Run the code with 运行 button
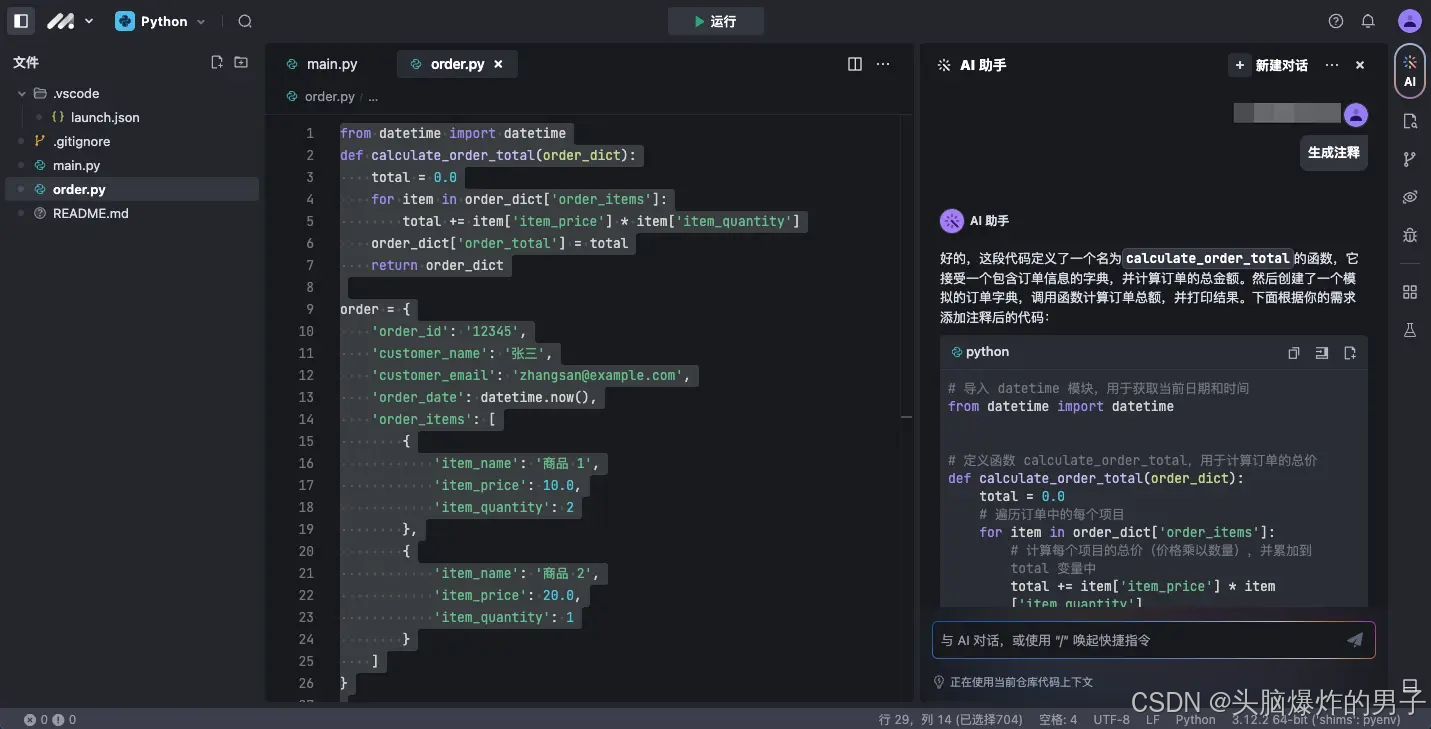 [x=715, y=20]
